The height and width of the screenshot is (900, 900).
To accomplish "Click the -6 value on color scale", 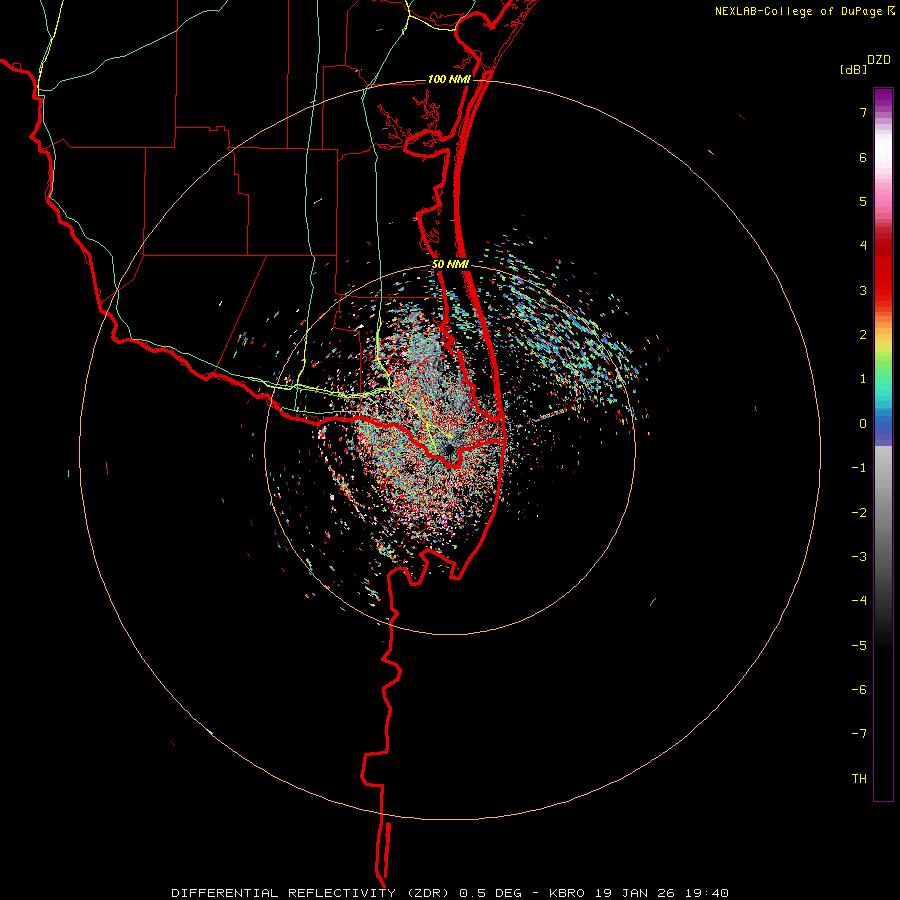I will pyautogui.click(x=859, y=690).
